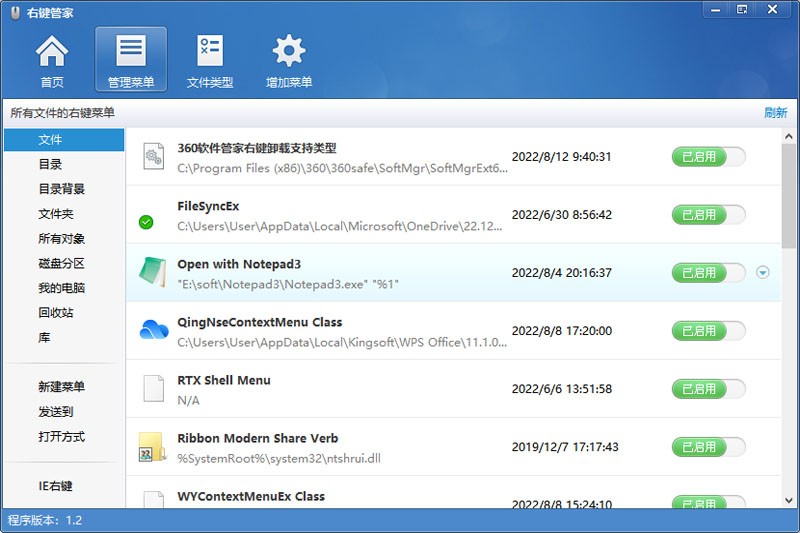Click the N/A path under RTX Shell Menu
This screenshot has width=800, height=533.
click(x=188, y=400)
